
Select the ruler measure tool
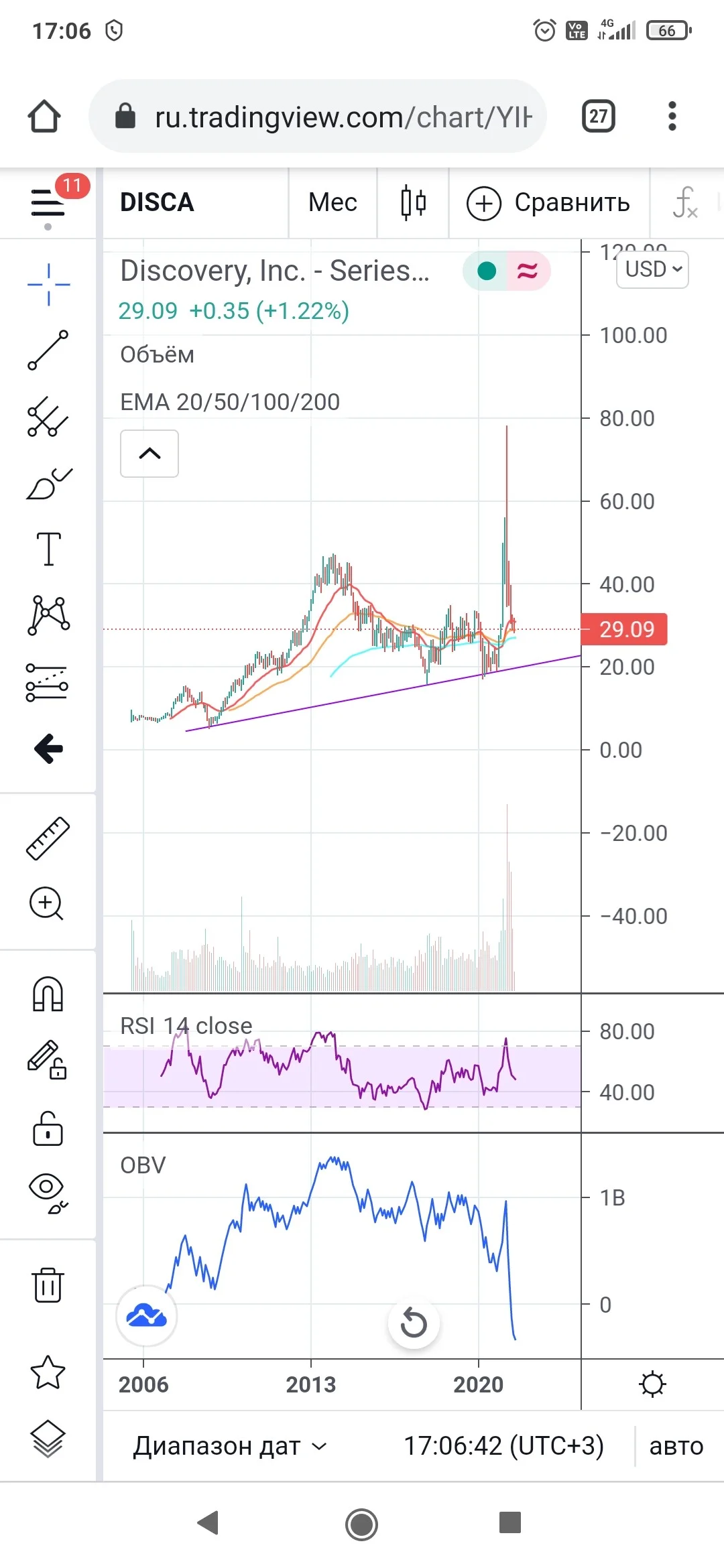pos(48,838)
